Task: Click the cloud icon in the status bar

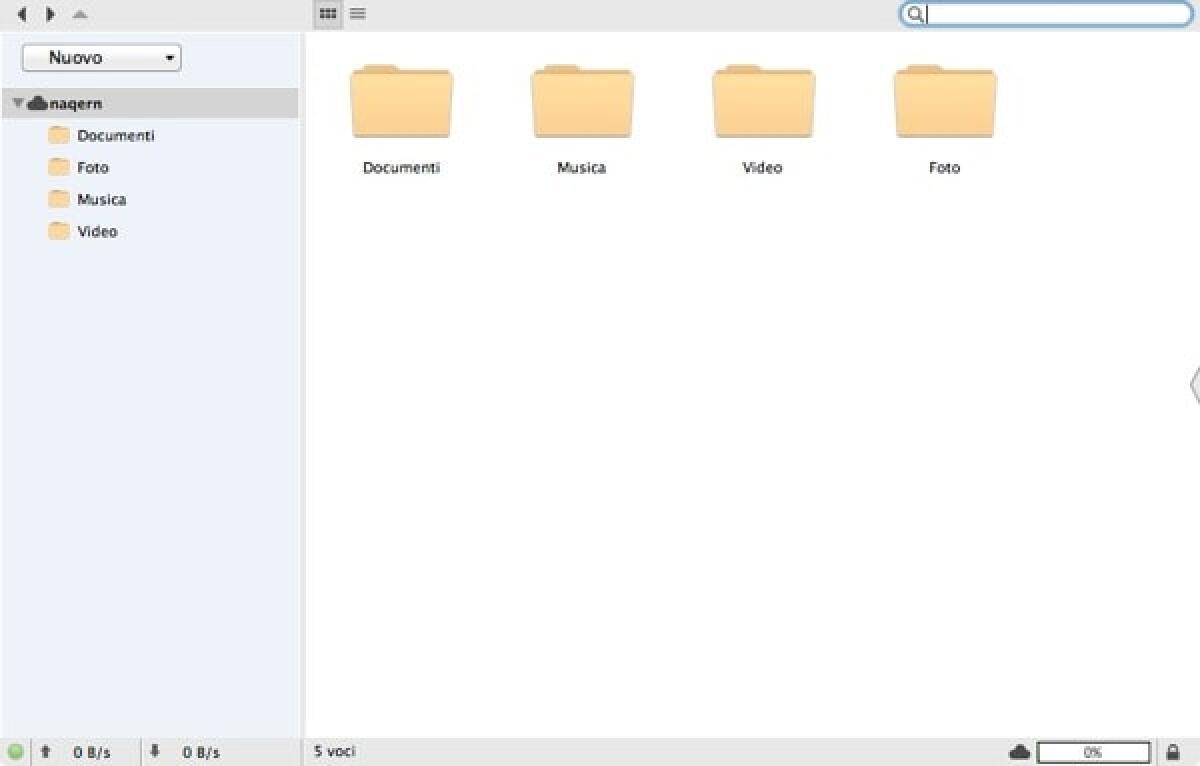Action: click(x=1019, y=751)
